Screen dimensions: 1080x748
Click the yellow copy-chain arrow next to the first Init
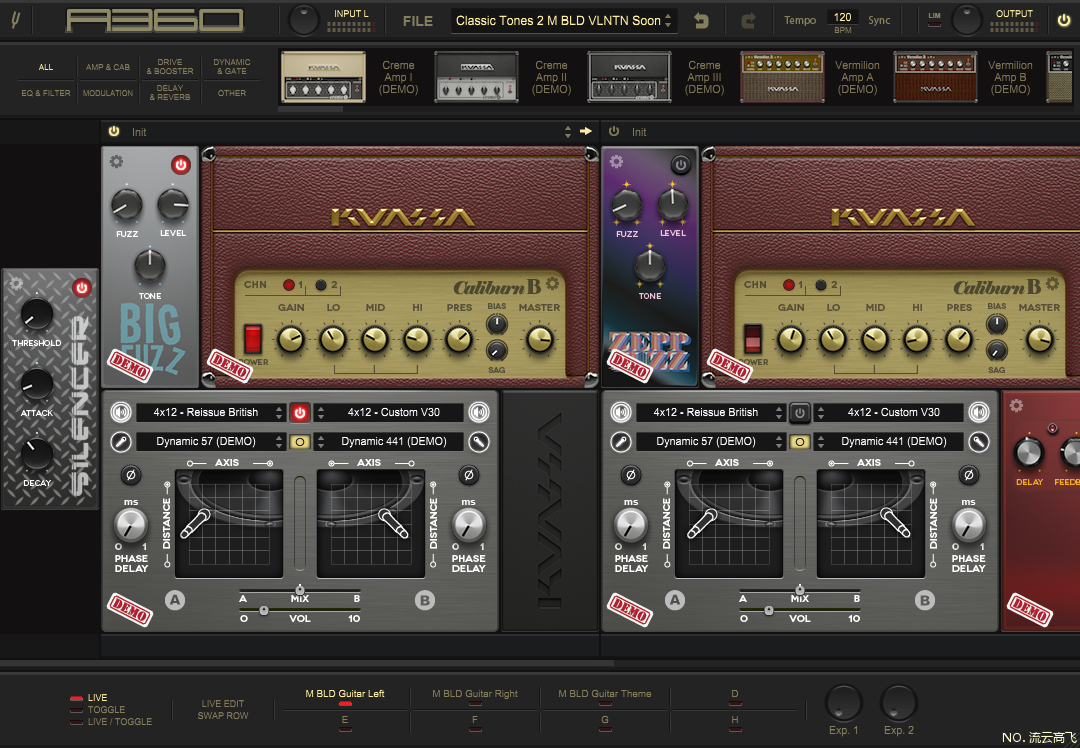586,131
